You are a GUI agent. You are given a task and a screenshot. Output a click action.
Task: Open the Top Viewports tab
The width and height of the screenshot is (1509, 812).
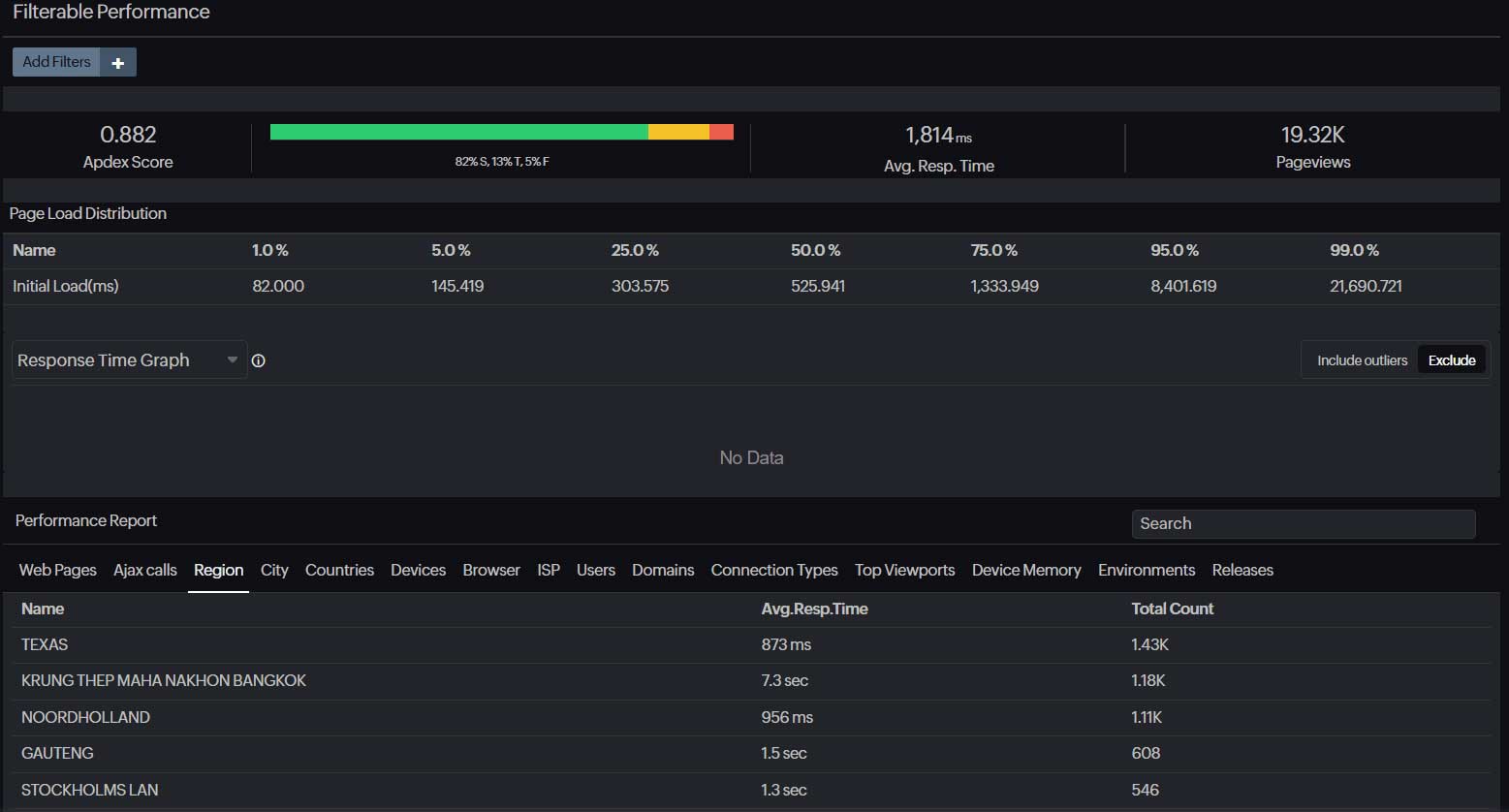[x=904, y=570]
